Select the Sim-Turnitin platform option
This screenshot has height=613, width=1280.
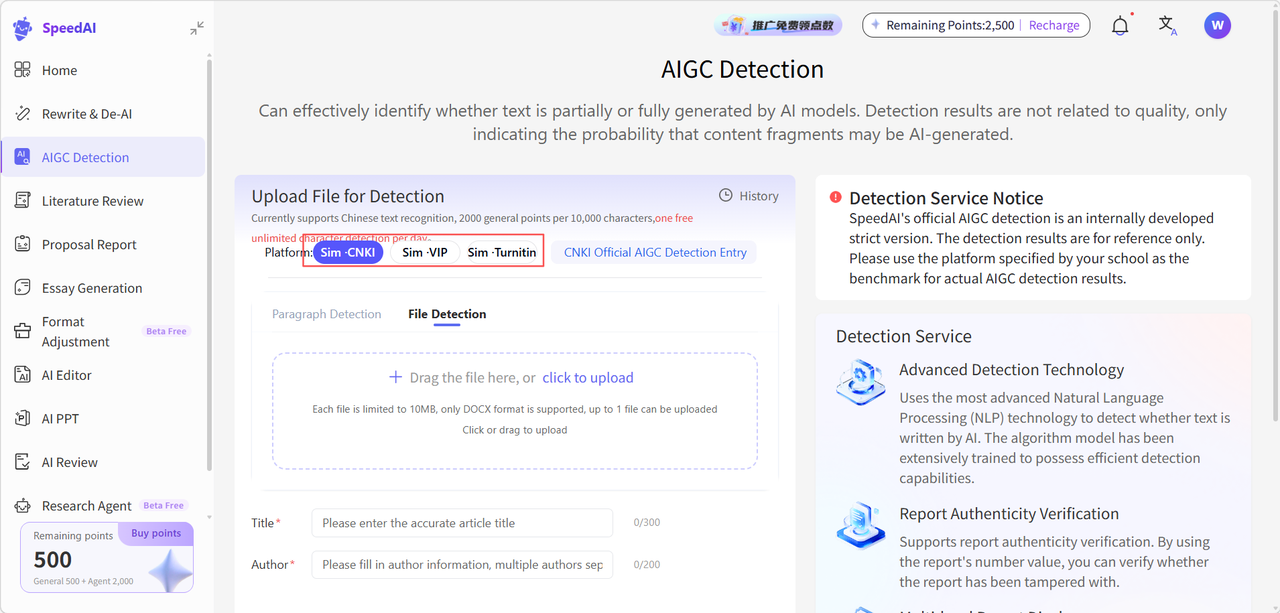(x=502, y=252)
